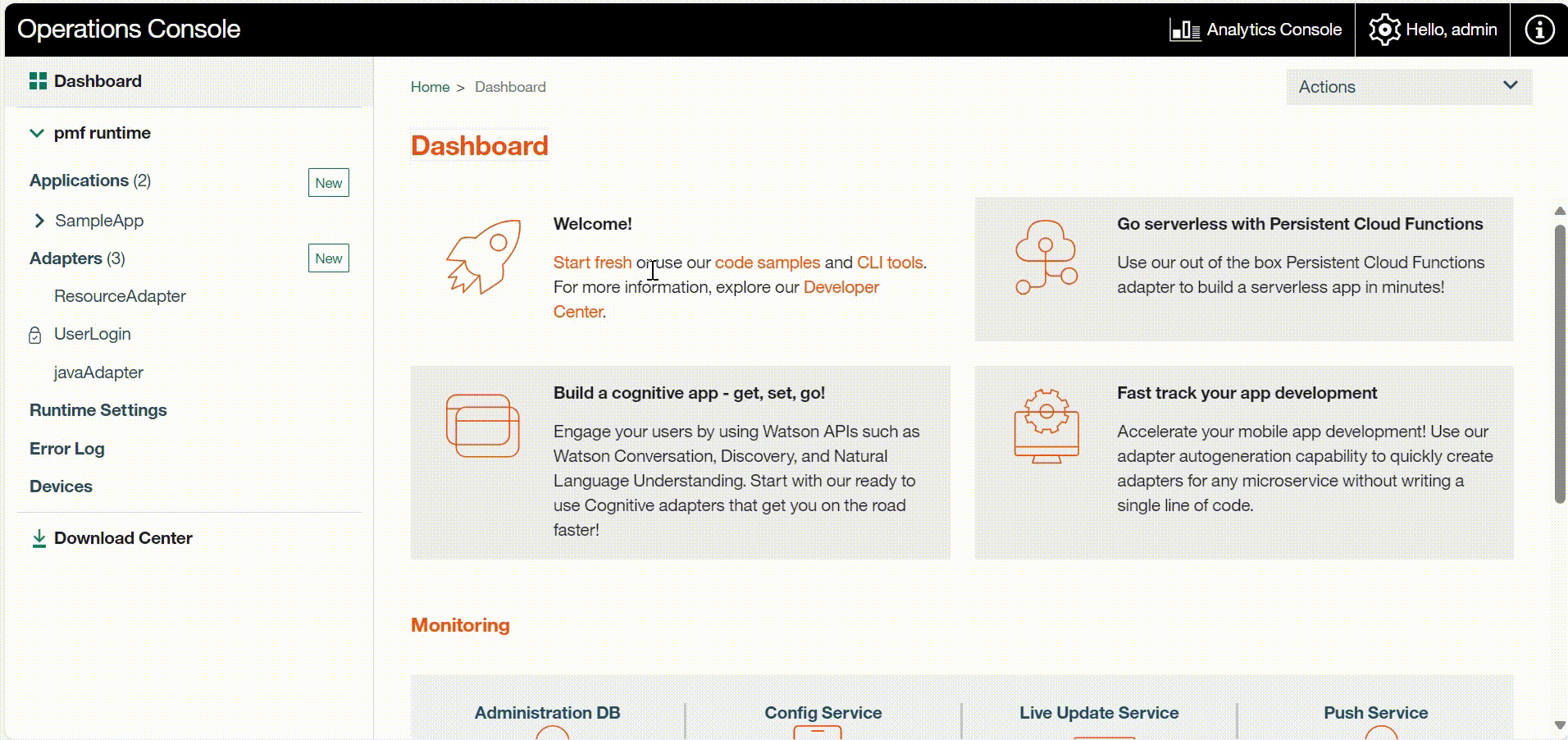Collapse the pmf runtime section
The image size is (1568, 740).
click(37, 133)
